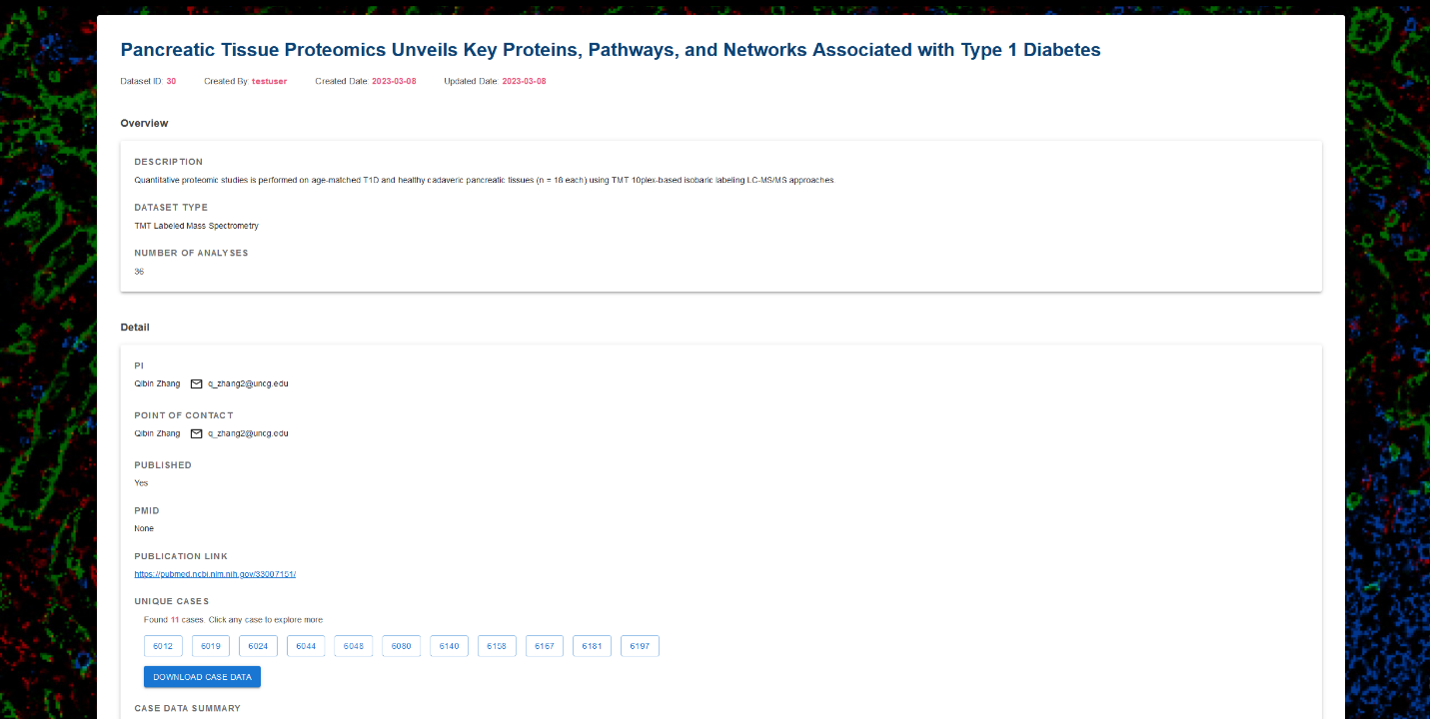
Task: Open the Point of Contact email address
Action: click(248, 433)
